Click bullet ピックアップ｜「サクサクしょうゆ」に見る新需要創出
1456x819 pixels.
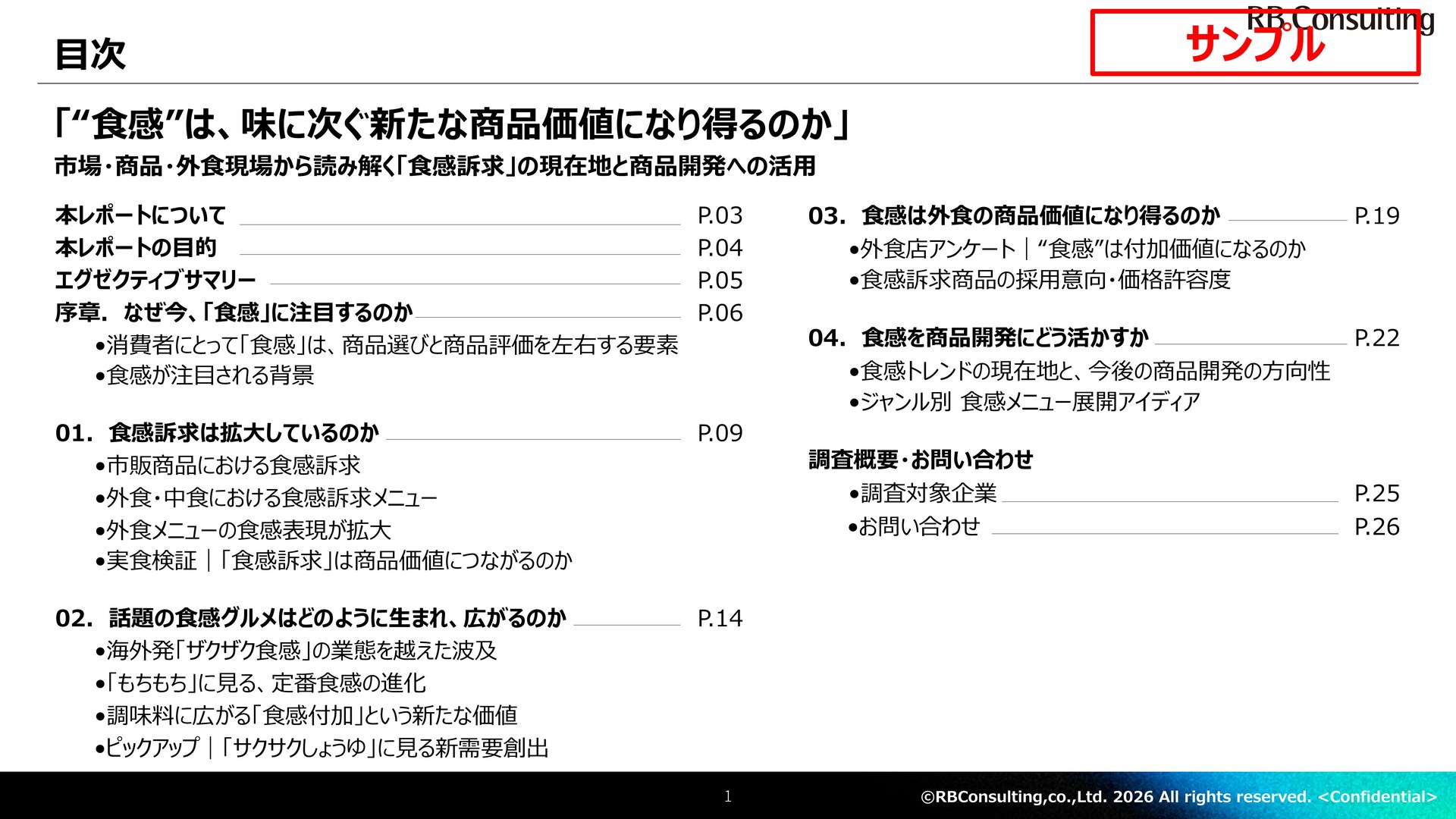322,748
